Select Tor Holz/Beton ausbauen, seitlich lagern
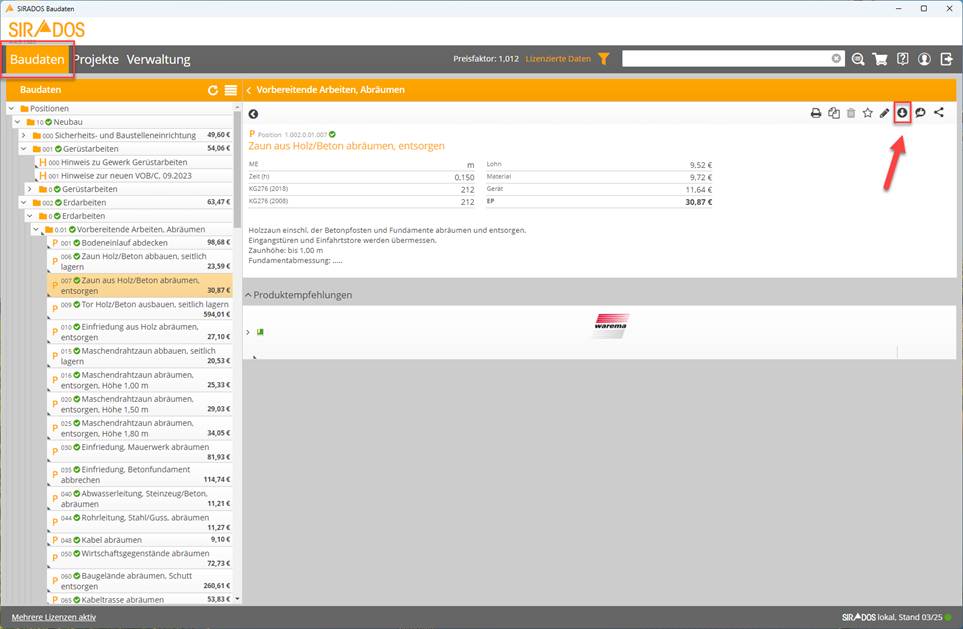Image resolution: width=963 pixels, height=629 pixels. click(x=140, y=309)
